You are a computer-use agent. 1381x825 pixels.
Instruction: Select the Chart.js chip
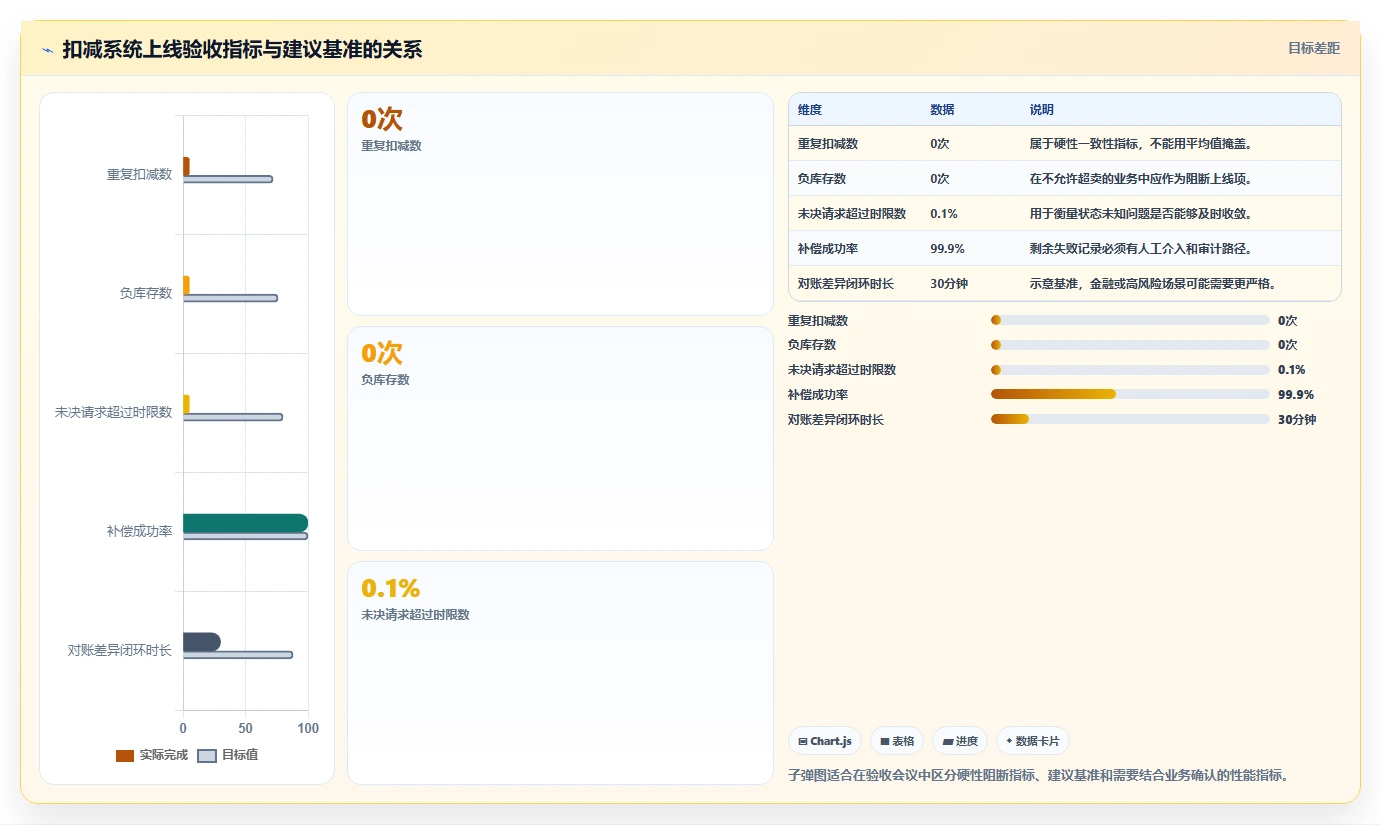pos(825,741)
